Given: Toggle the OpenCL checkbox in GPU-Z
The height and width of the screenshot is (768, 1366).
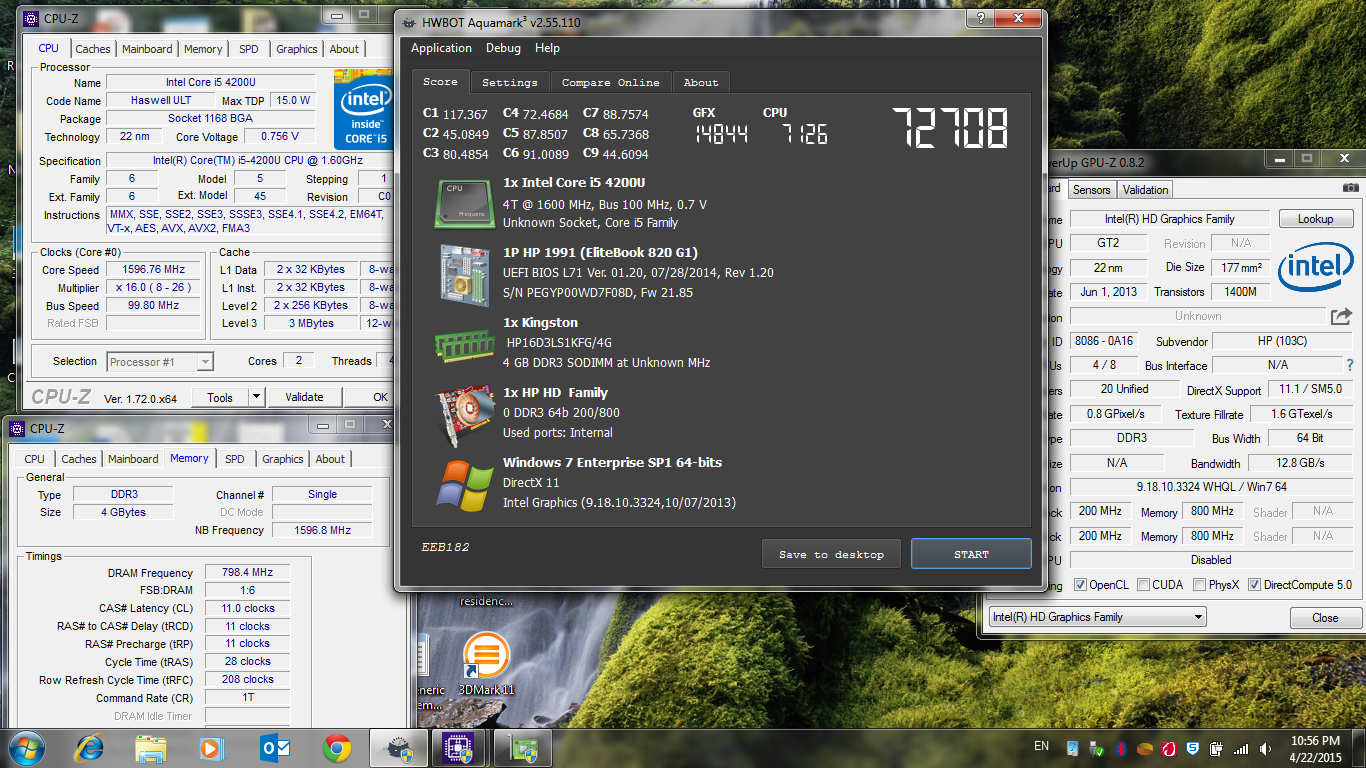Looking at the screenshot, I should coord(1081,585).
